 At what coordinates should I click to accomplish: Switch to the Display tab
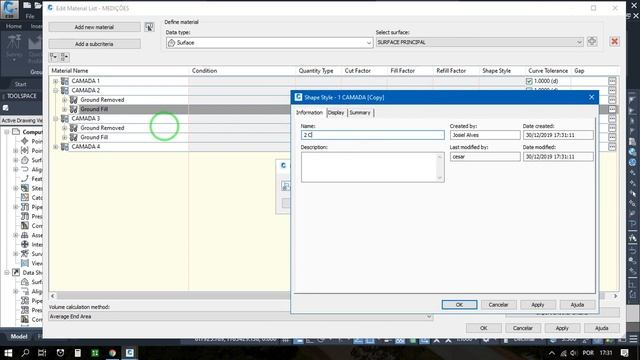pyautogui.click(x=336, y=113)
